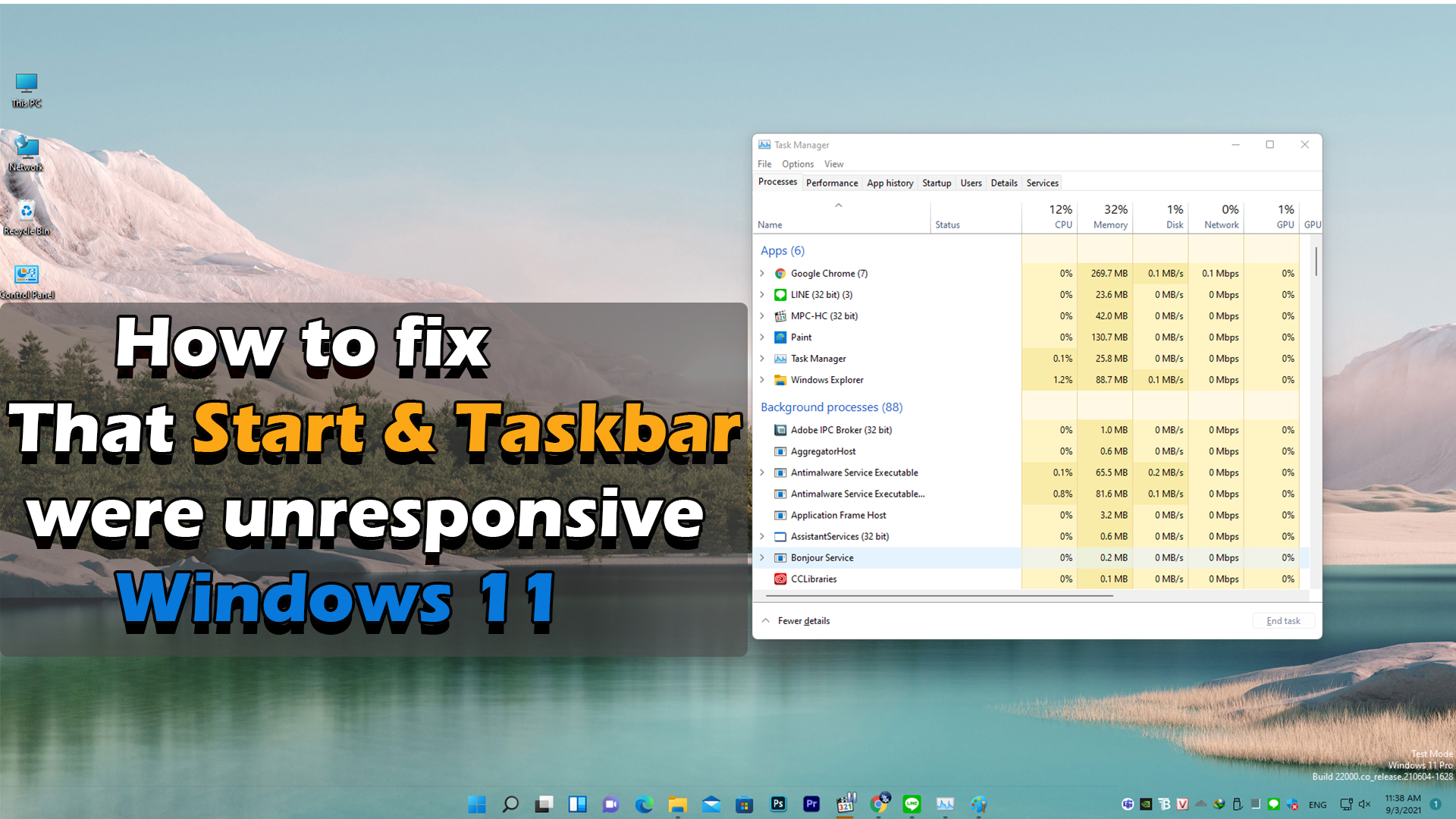Viewport: 1456px width, 819px height.
Task: Open the Options menu in Task Manager
Action: tap(797, 164)
